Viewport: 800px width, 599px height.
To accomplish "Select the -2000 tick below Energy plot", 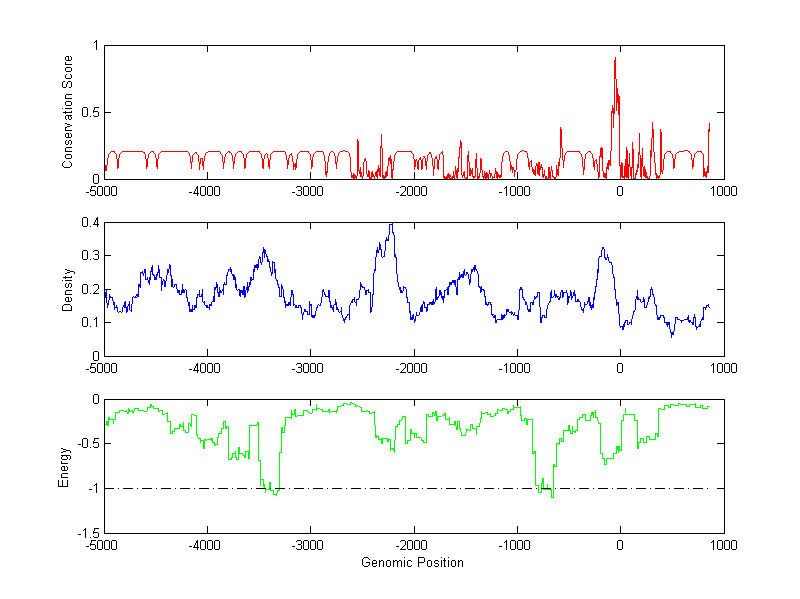I will (x=412, y=546).
